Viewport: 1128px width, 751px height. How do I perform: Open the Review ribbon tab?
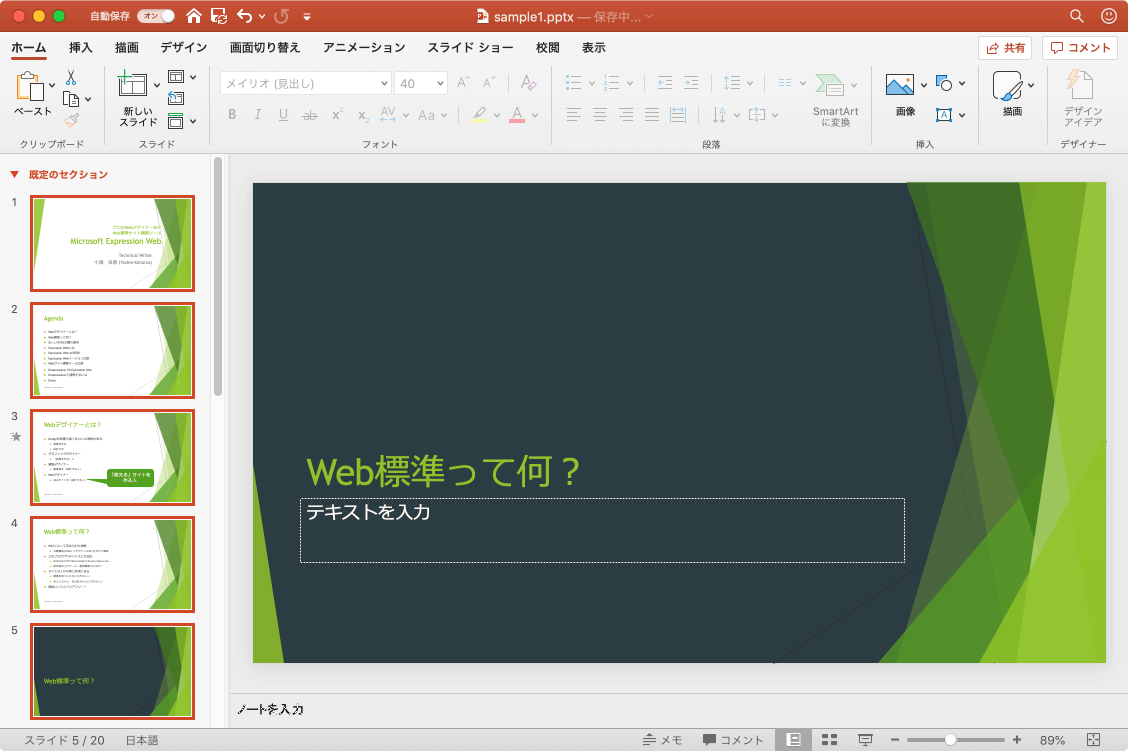(547, 47)
